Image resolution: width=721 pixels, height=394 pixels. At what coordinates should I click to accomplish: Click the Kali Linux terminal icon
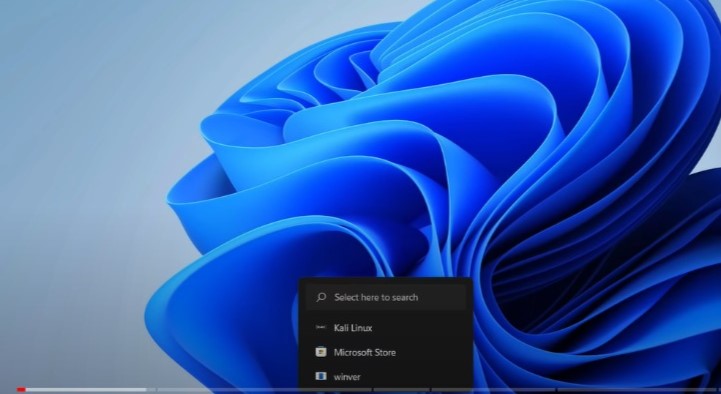320,327
